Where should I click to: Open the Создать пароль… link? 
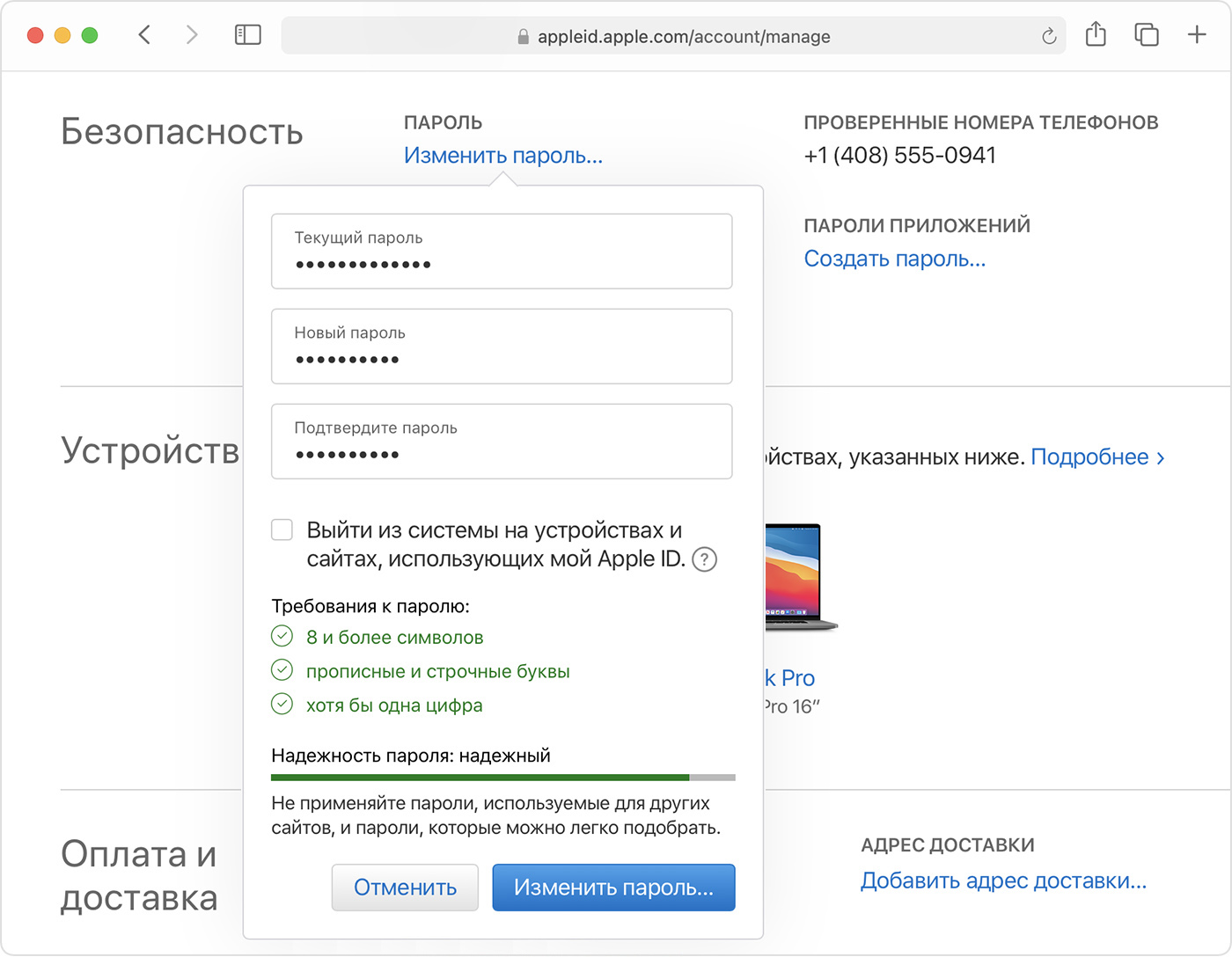895,259
